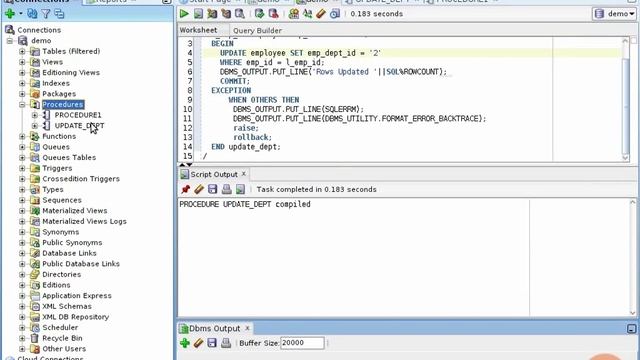Close the Script Output tab
The width and height of the screenshot is (640, 360).
pyautogui.click(x=244, y=174)
